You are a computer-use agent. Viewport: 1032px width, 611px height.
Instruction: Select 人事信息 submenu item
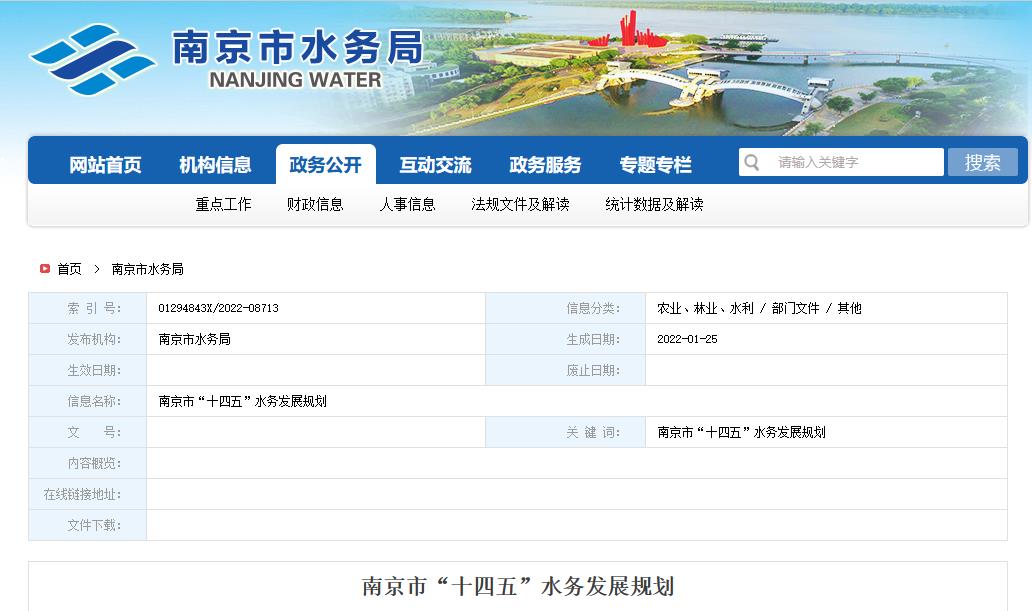click(x=407, y=204)
